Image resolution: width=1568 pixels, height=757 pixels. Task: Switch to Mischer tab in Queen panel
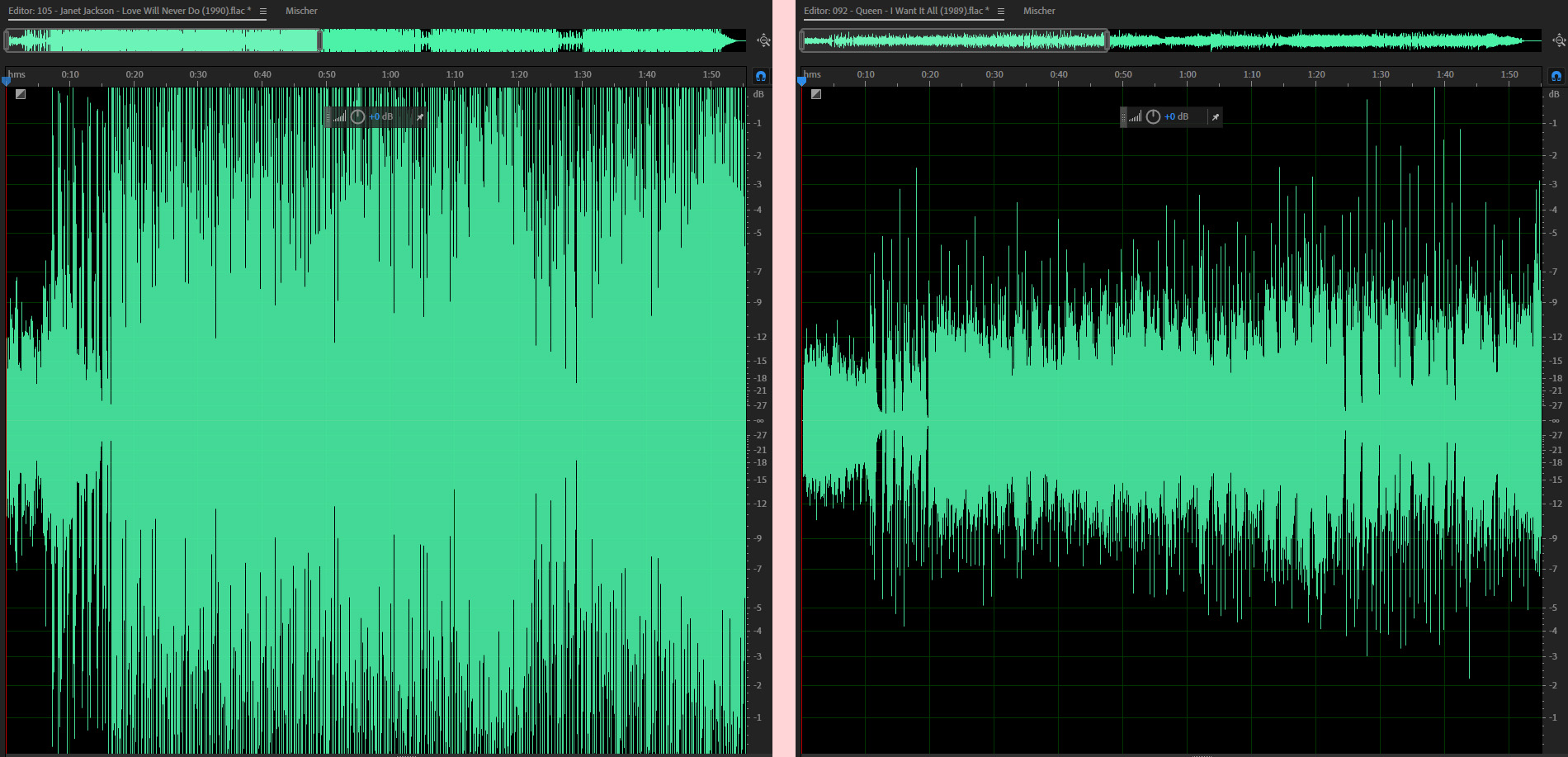tap(1039, 11)
